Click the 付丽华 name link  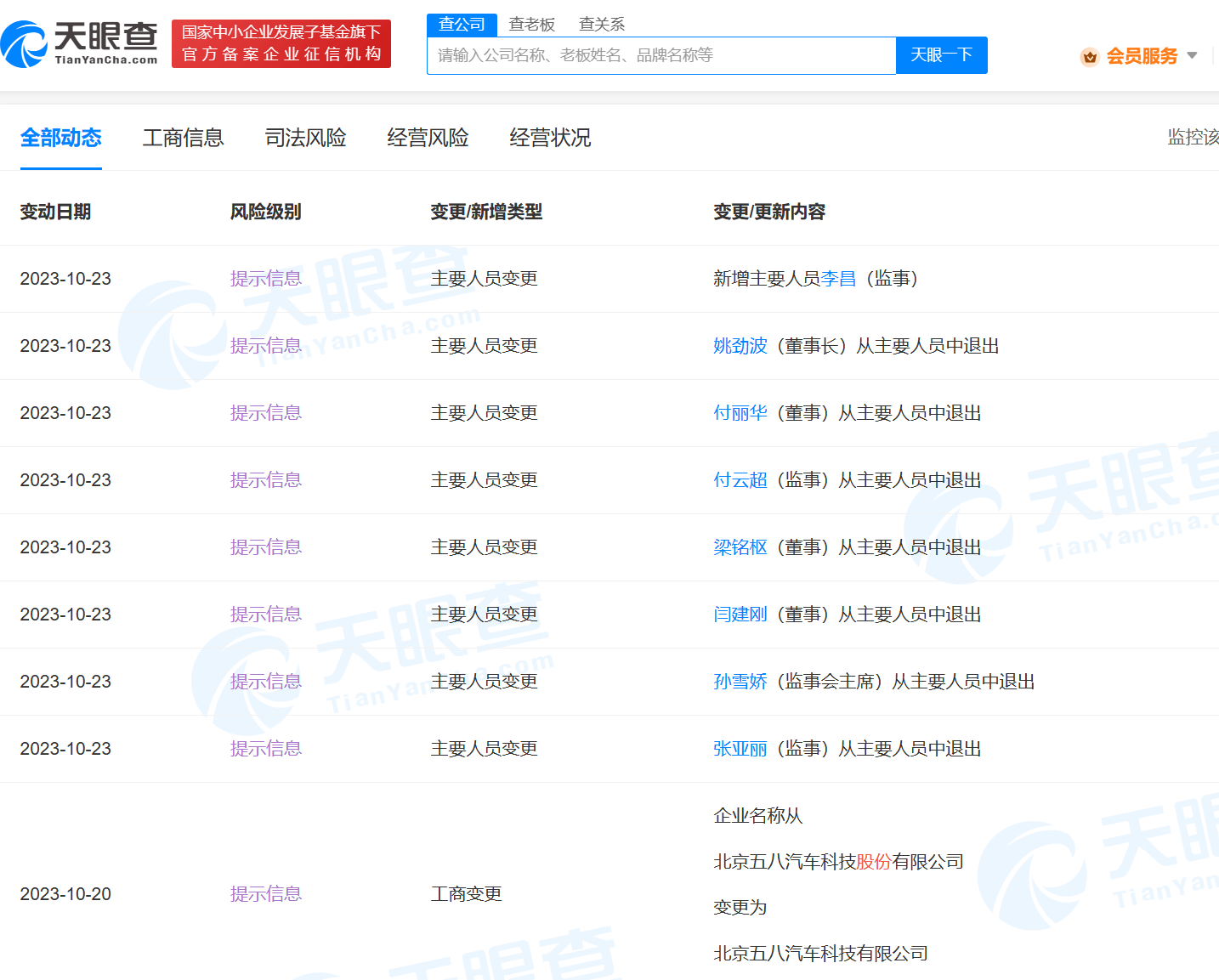[x=740, y=413]
